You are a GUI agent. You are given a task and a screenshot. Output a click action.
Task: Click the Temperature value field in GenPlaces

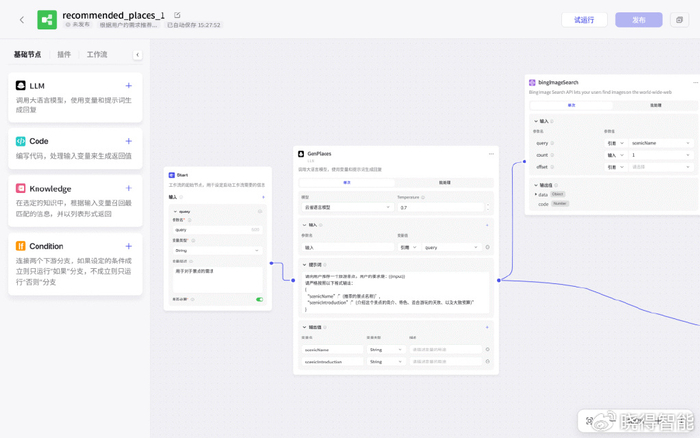click(x=440, y=207)
